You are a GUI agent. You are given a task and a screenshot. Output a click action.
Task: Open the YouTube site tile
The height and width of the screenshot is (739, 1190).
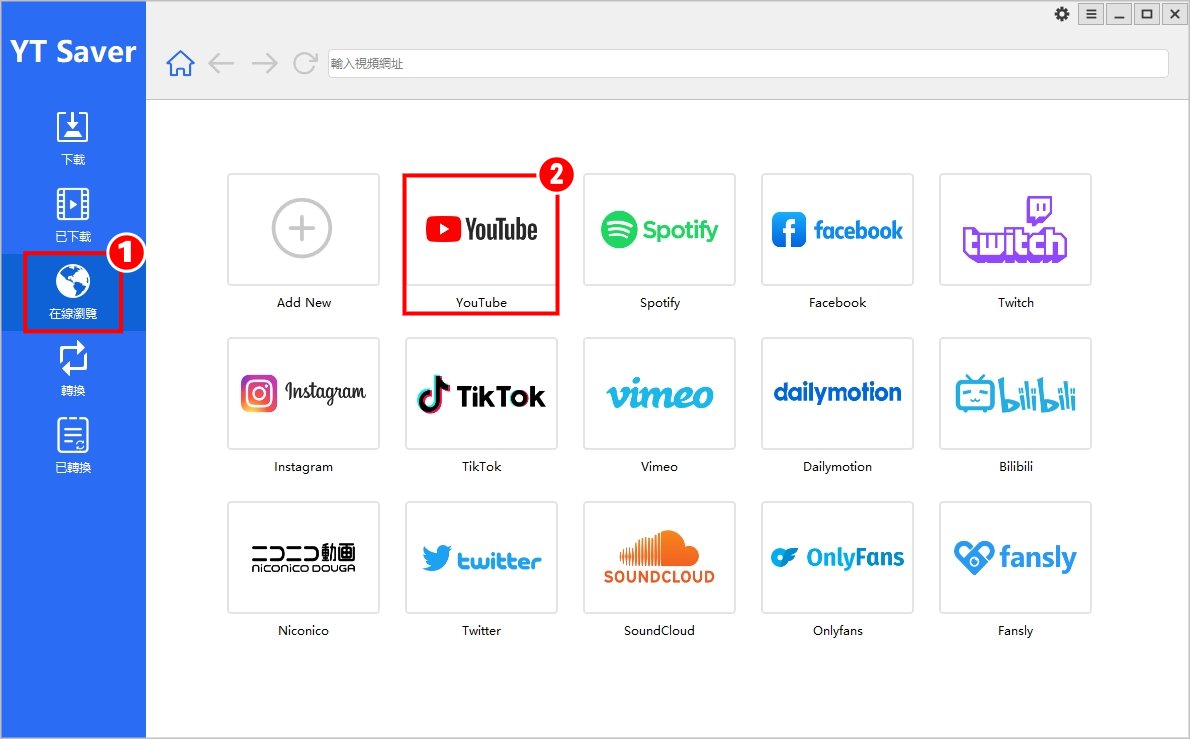[x=481, y=229]
